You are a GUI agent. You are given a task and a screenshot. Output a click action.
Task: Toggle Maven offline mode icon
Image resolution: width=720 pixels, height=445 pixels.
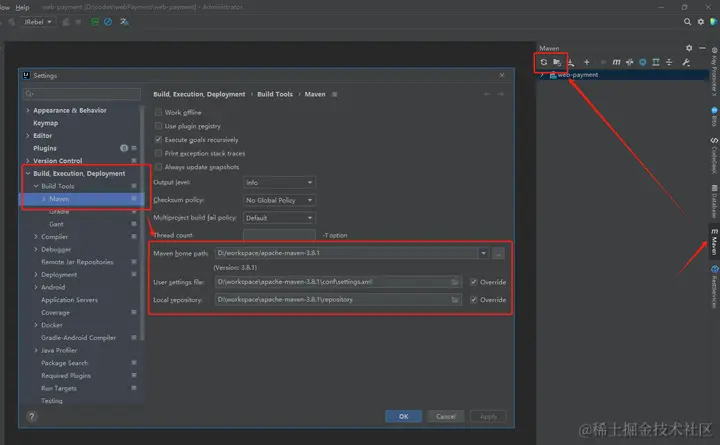coord(630,62)
